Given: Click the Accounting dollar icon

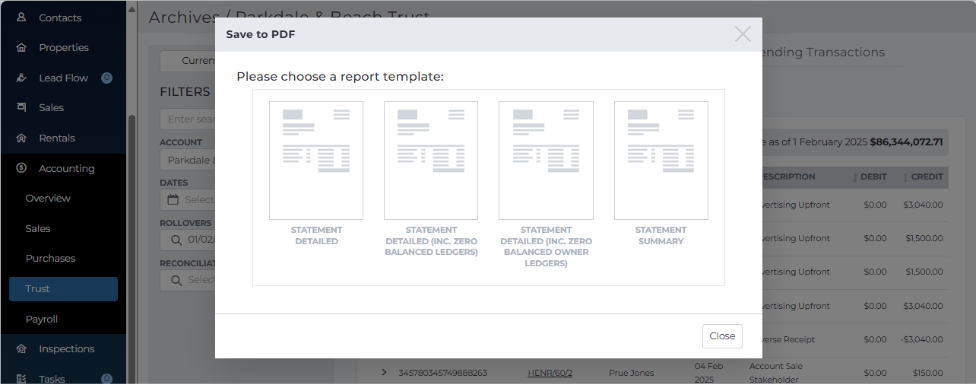Looking at the screenshot, I should point(21,168).
